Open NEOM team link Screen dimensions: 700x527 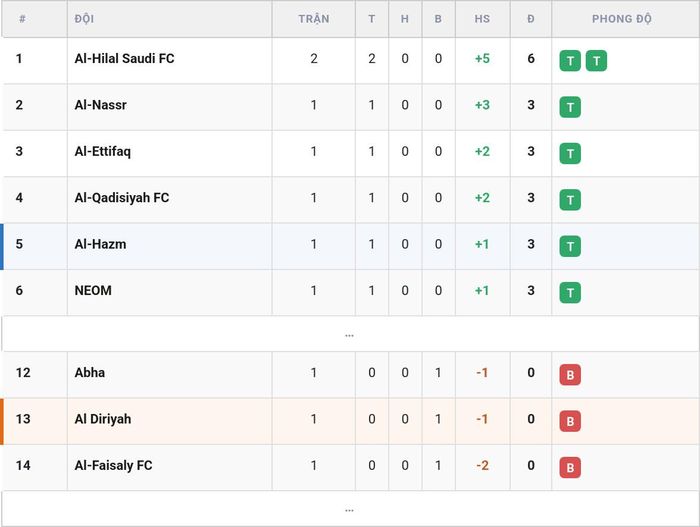93,290
